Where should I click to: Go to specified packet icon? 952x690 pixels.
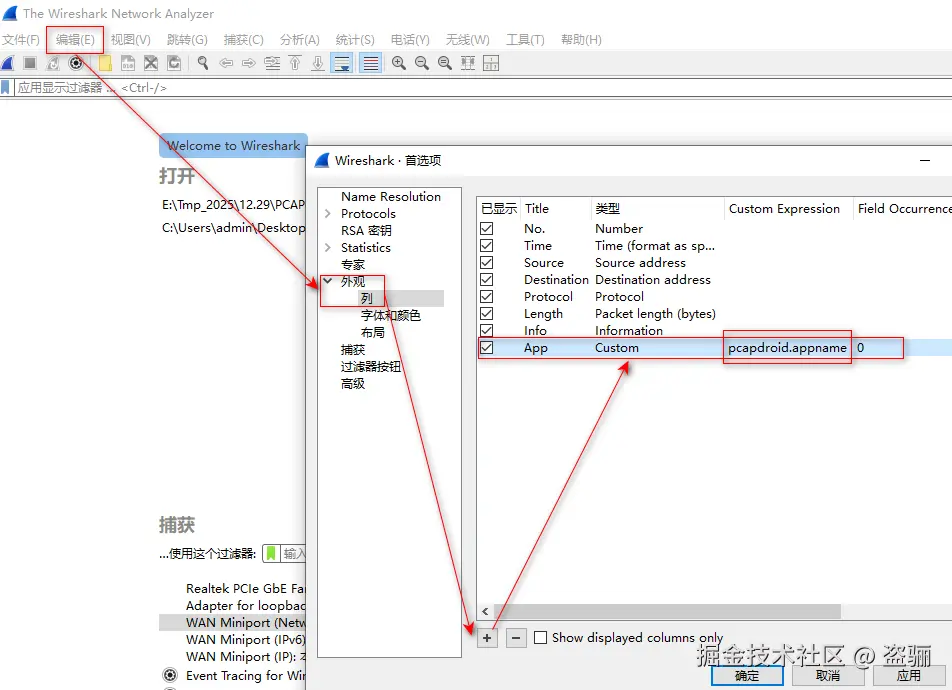(272, 63)
